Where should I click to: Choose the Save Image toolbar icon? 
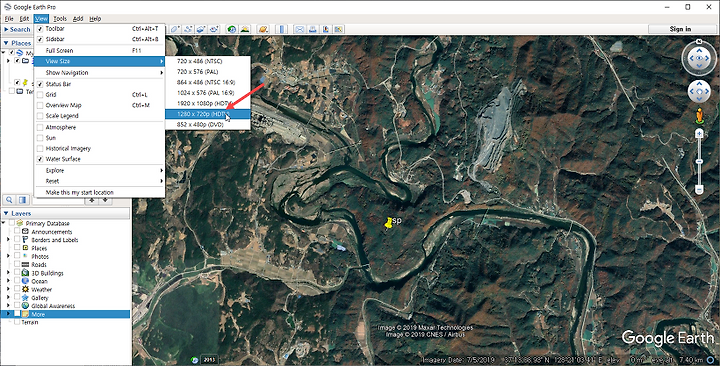(x=326, y=29)
